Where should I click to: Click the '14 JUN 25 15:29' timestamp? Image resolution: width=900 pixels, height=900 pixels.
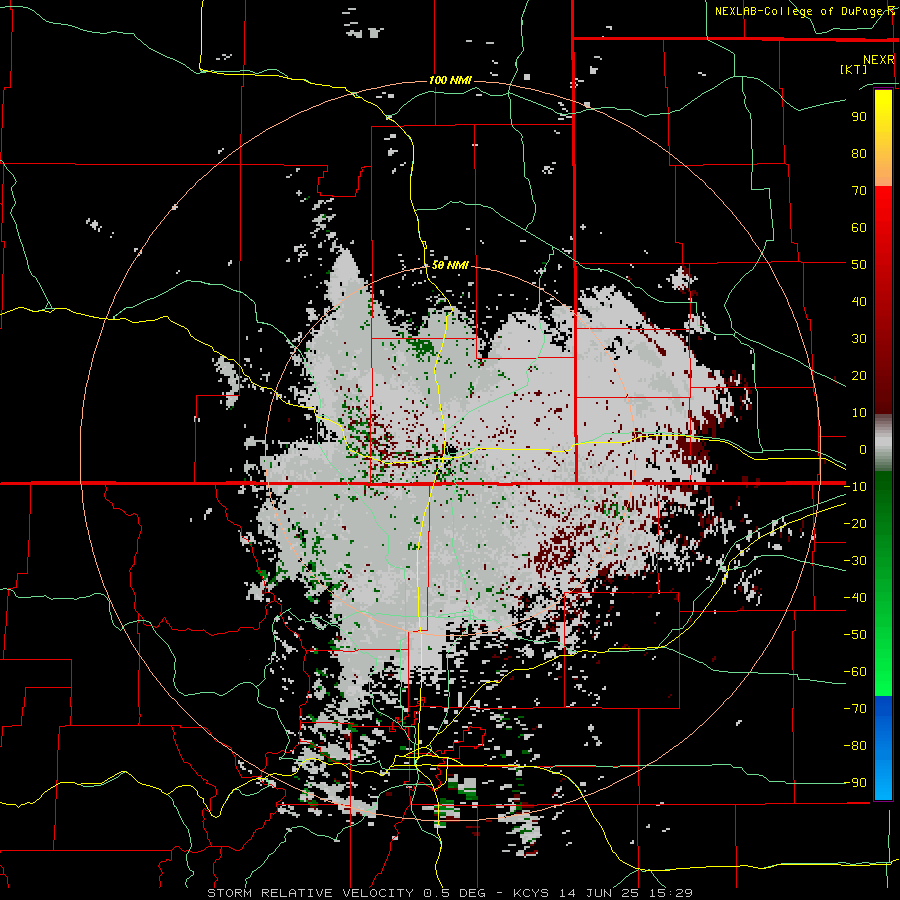626,893
